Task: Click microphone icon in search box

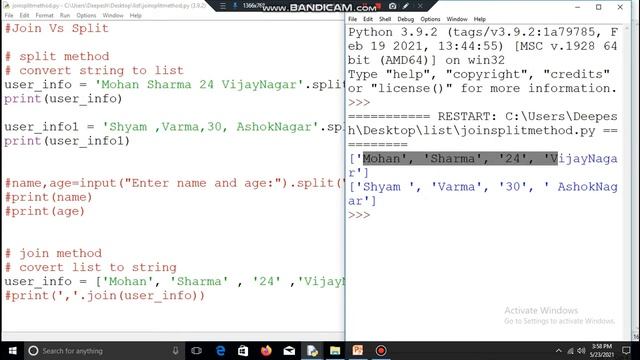Action: (176, 351)
